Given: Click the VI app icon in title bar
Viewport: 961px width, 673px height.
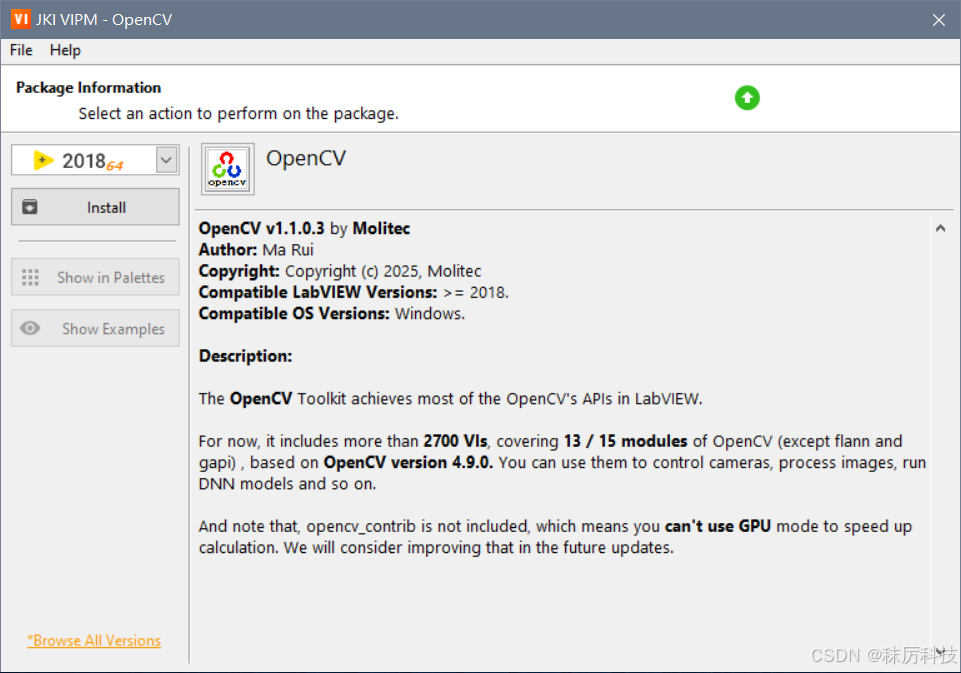Looking at the screenshot, I should pos(20,19).
